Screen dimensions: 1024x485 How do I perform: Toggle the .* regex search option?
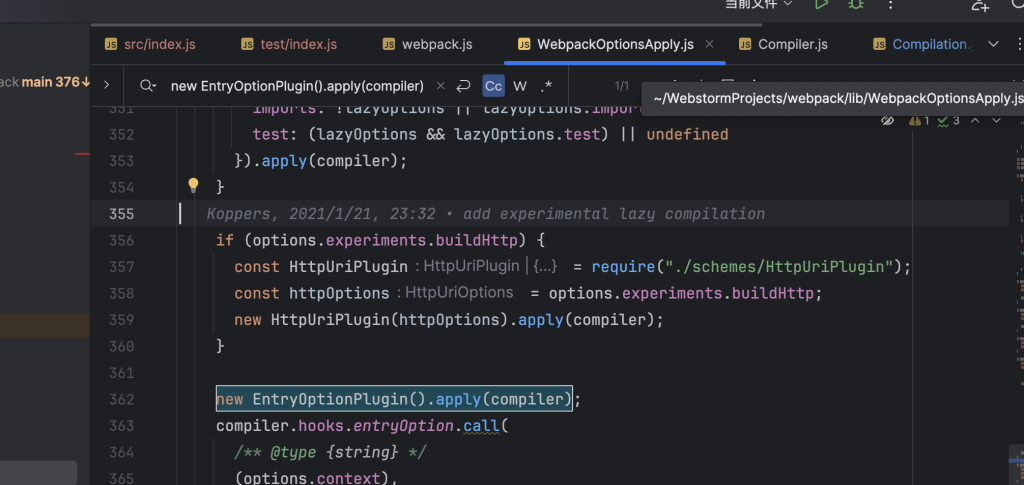click(x=547, y=86)
